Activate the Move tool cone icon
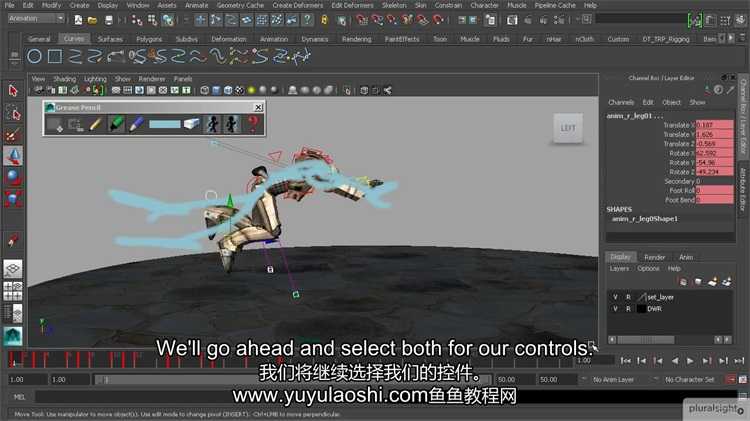The image size is (750, 421). [13, 156]
